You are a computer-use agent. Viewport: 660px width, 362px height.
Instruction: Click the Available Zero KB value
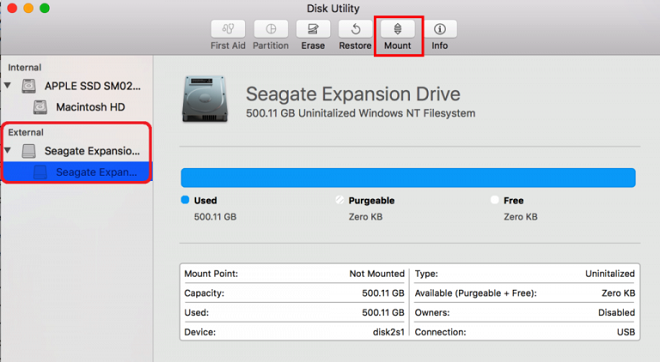[x=618, y=293]
